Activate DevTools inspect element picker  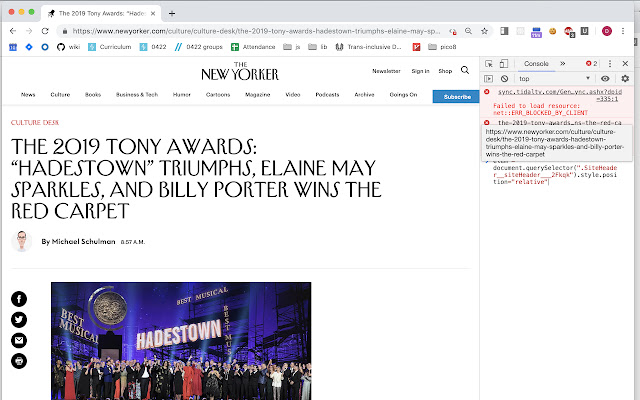[489, 64]
